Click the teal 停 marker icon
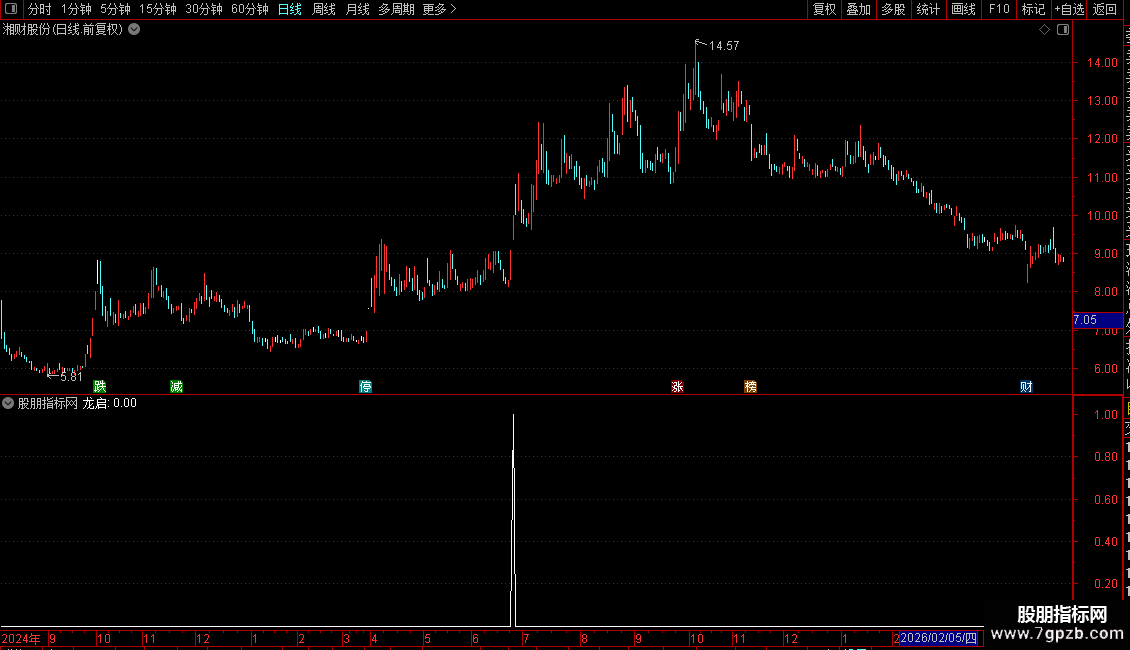This screenshot has width=1130, height=650. pos(365,387)
